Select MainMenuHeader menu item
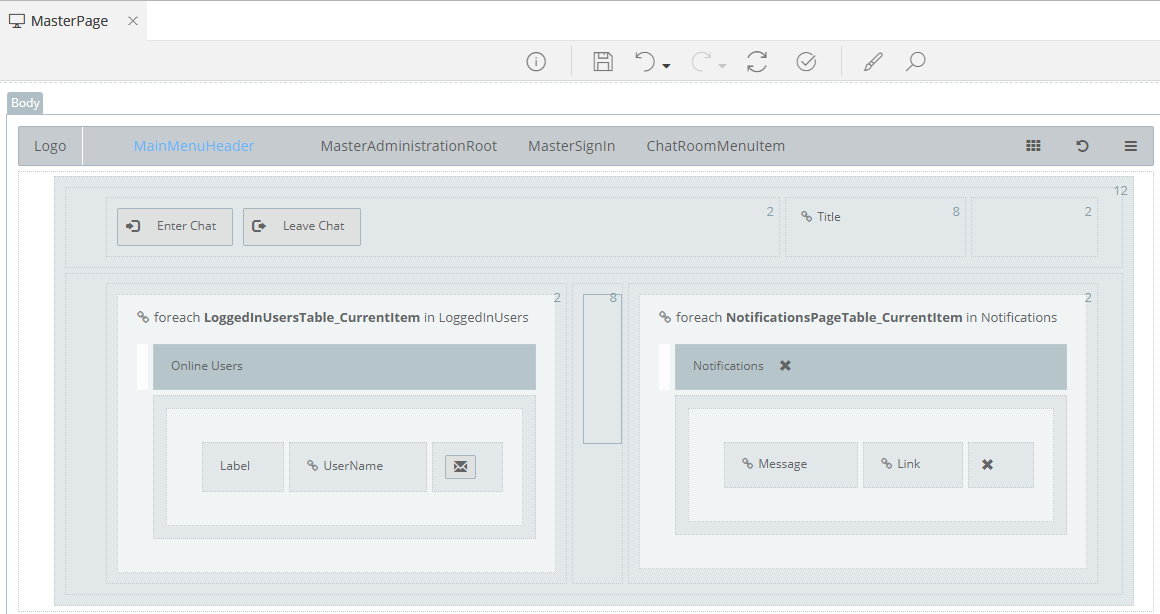This screenshot has width=1160, height=614. click(x=194, y=146)
